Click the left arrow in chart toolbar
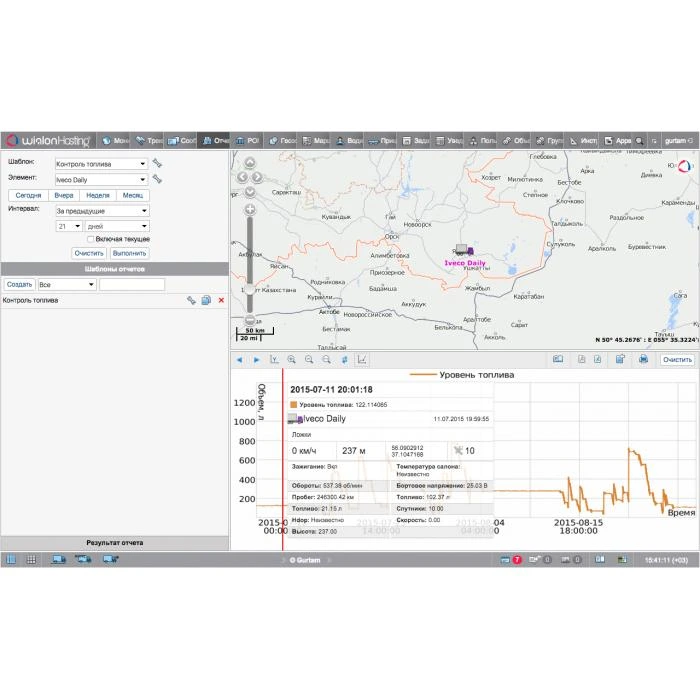The width and height of the screenshot is (700, 700). pyautogui.click(x=239, y=359)
